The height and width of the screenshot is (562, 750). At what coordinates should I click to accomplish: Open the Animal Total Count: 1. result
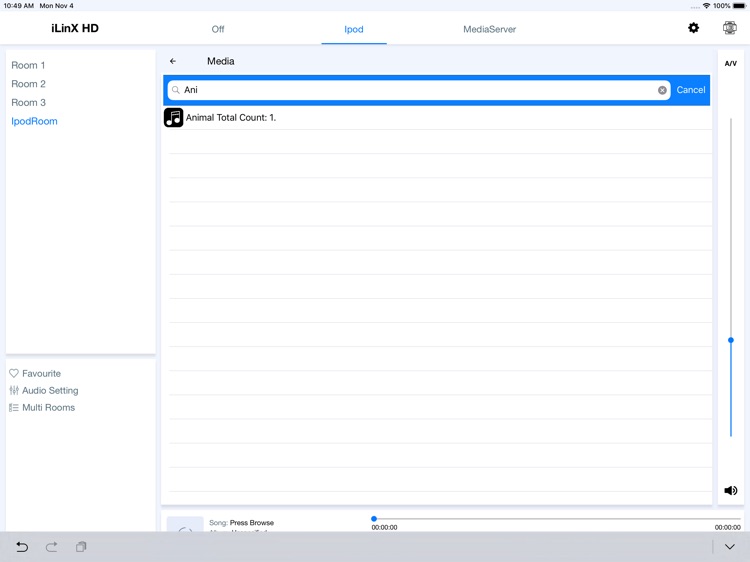[437, 118]
